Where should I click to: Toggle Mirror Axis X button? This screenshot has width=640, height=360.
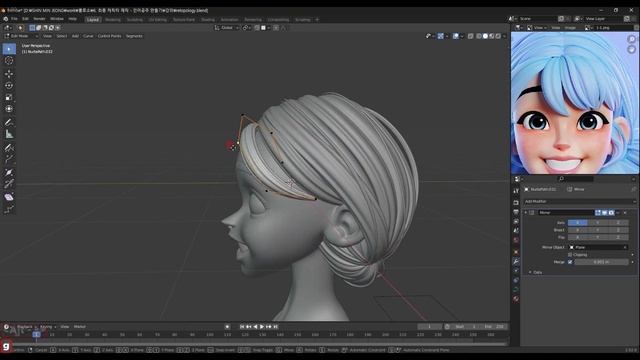[x=578, y=223]
